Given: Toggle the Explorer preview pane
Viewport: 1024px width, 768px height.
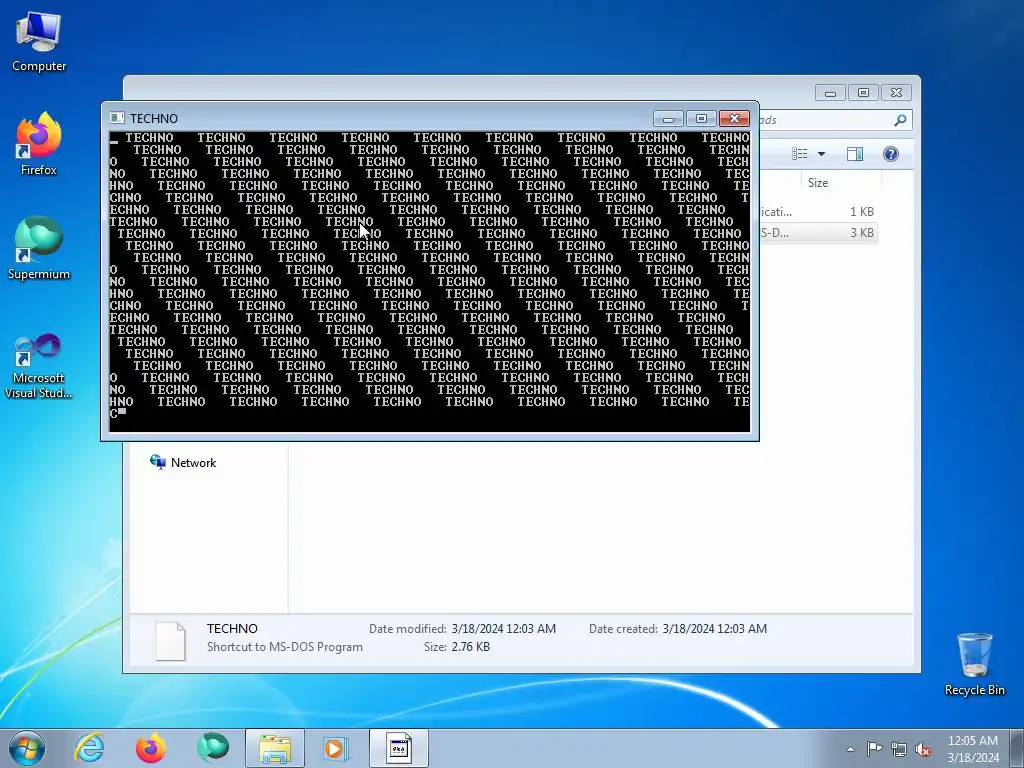Looking at the screenshot, I should click(x=855, y=154).
